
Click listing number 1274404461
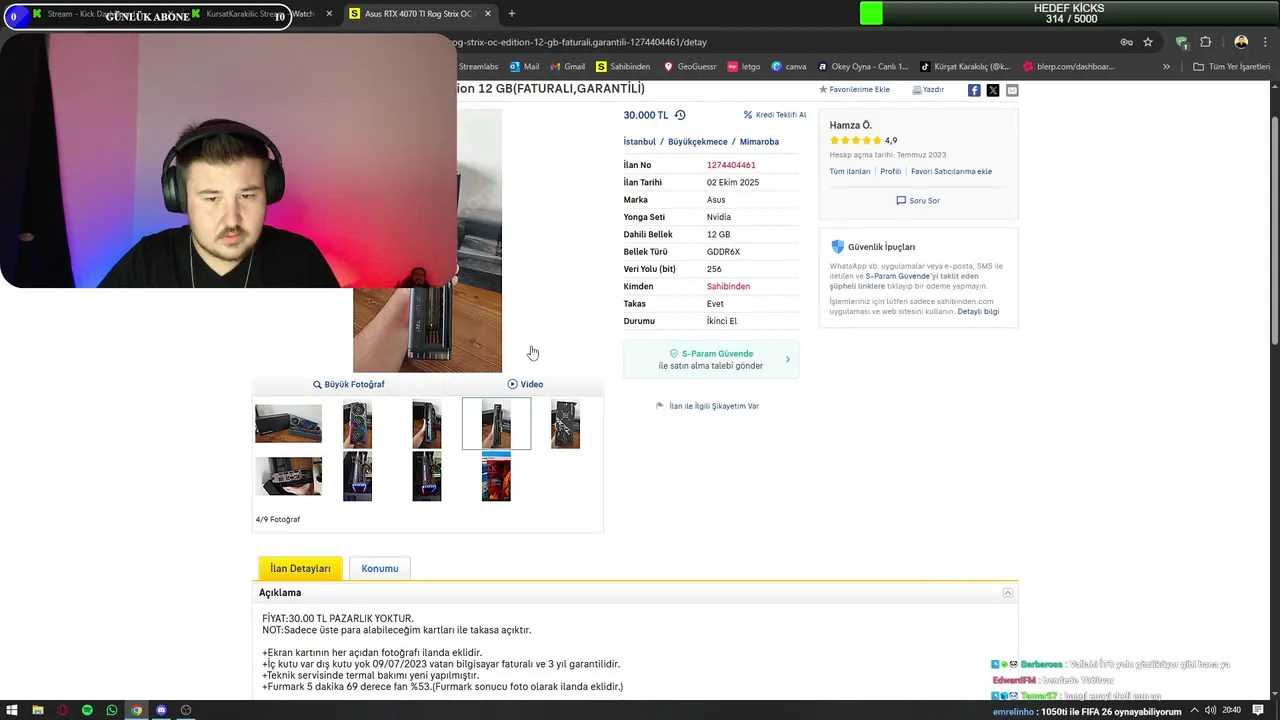click(731, 165)
